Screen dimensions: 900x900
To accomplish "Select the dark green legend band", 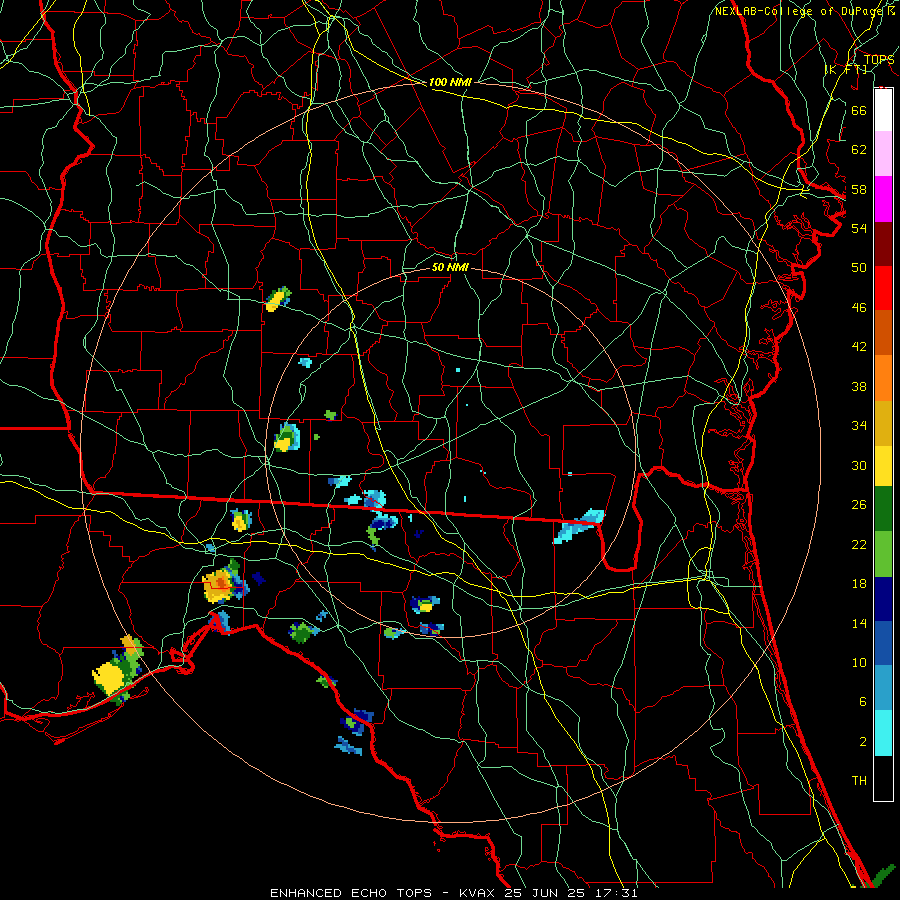I will pos(883,509).
